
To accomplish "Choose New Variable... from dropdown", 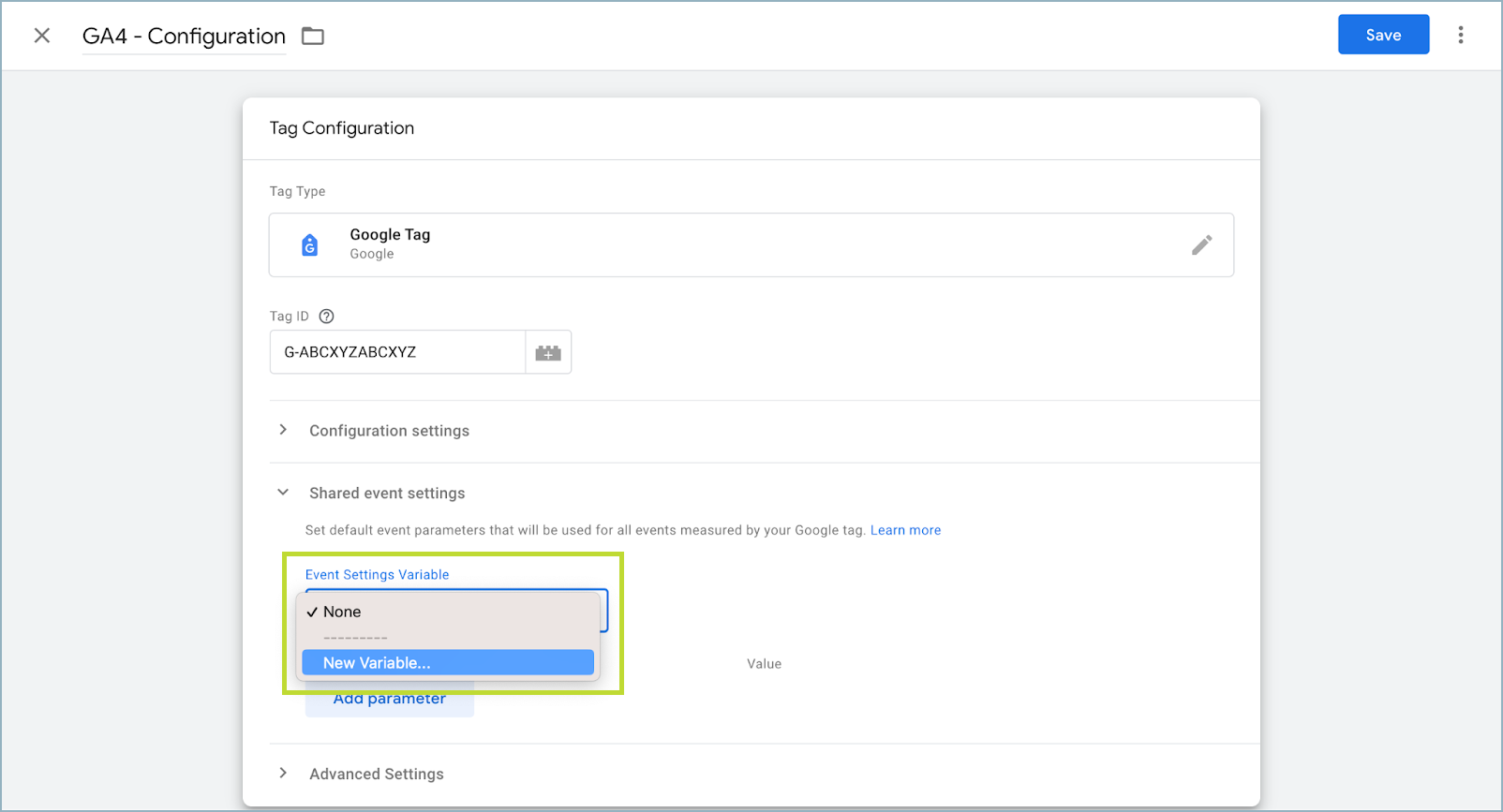I will pyautogui.click(x=448, y=663).
